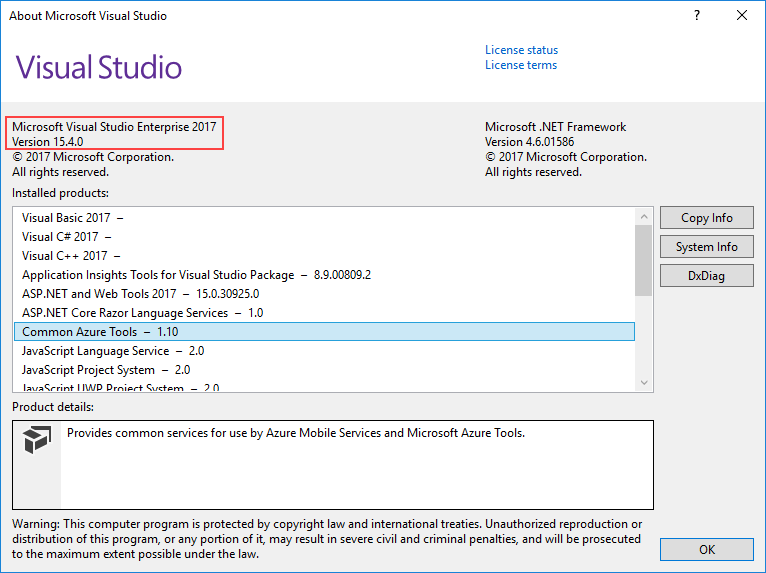Select Visual C++ 2017 in the list
This screenshot has width=766, height=573.
324,255
